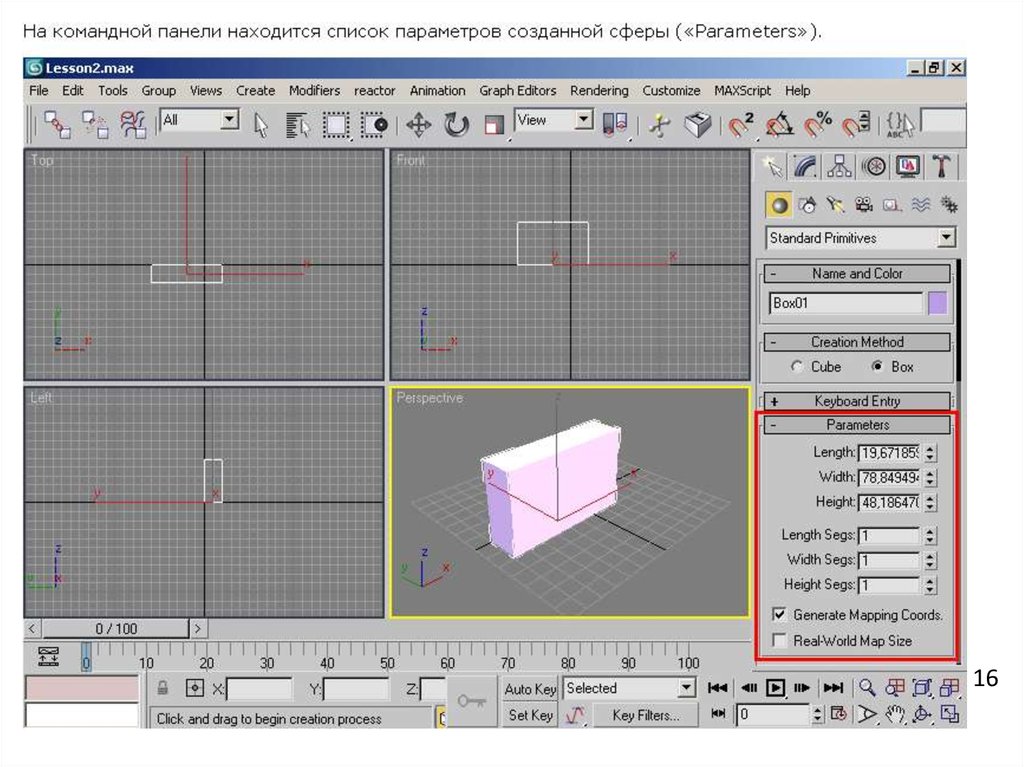Select the Move tool in the toolbar

pyautogui.click(x=418, y=125)
